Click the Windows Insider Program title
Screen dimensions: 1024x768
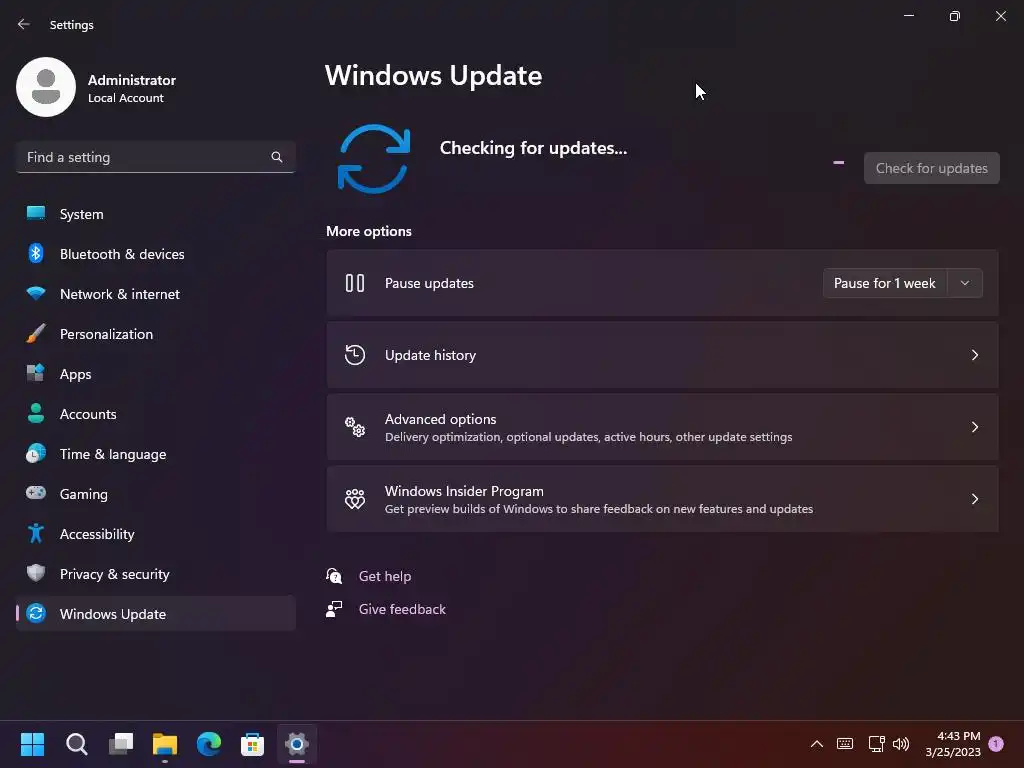[464, 491]
